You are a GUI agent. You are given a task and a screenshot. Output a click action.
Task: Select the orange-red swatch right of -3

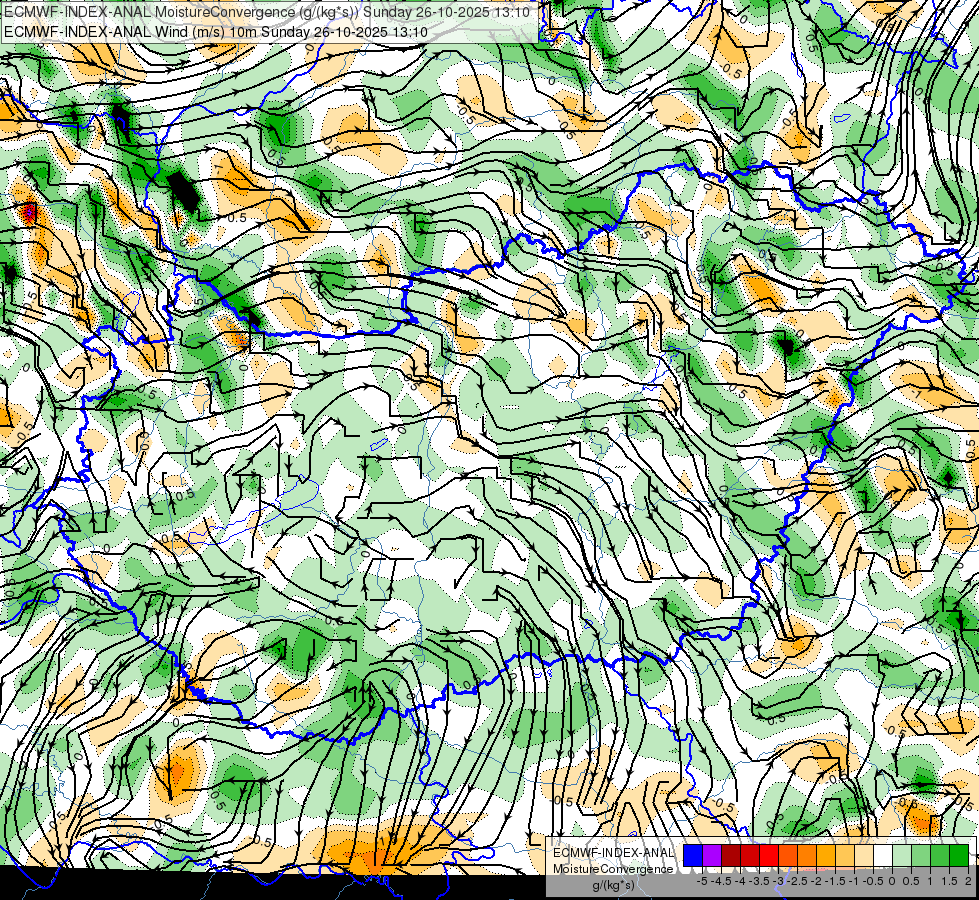coord(788,856)
